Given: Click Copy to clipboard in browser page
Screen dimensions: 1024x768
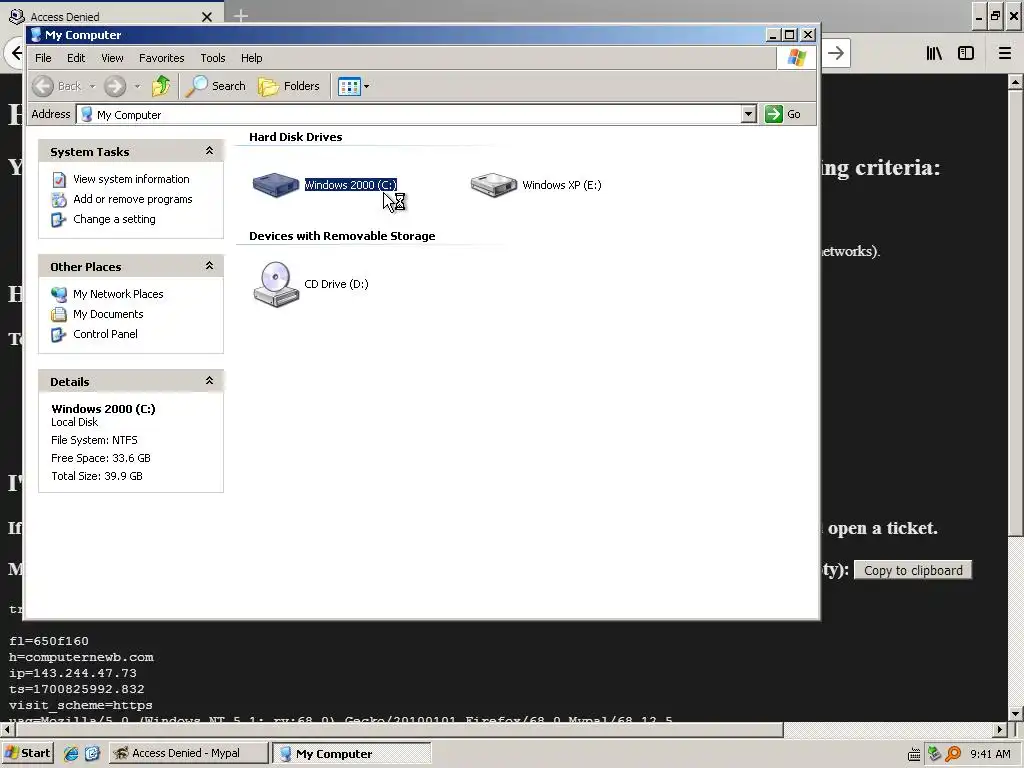Looking at the screenshot, I should 913,570.
